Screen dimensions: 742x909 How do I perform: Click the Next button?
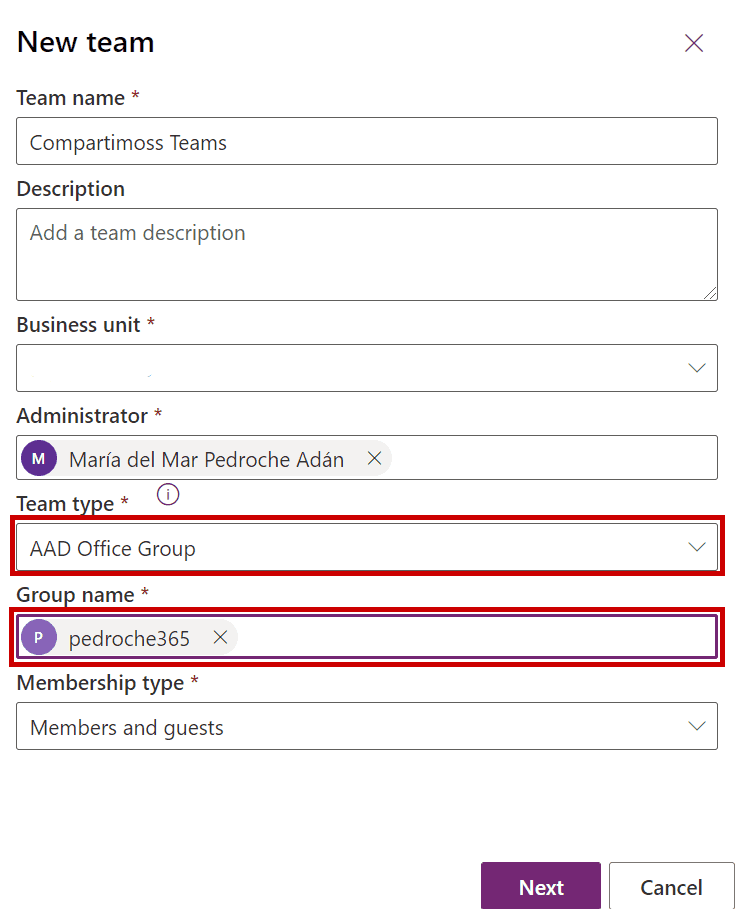pyautogui.click(x=541, y=887)
